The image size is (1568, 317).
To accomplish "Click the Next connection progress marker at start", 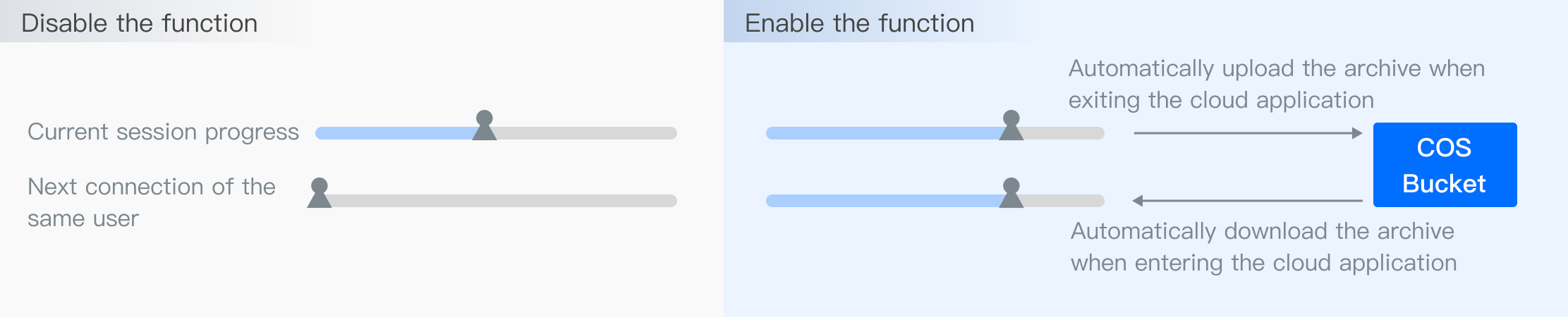I will 320,194.
